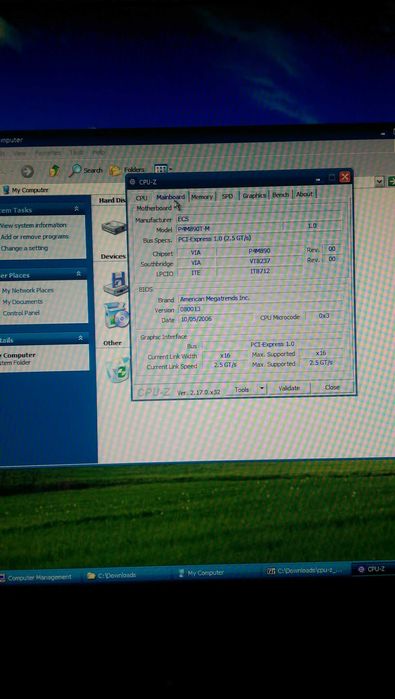Open Control Panel link
Viewport: 395px width, 699px height.
[21, 313]
